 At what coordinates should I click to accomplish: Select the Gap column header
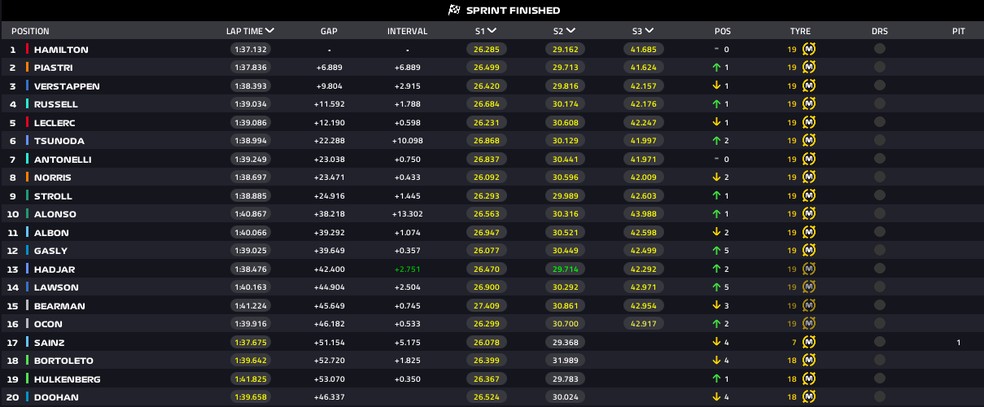point(329,31)
